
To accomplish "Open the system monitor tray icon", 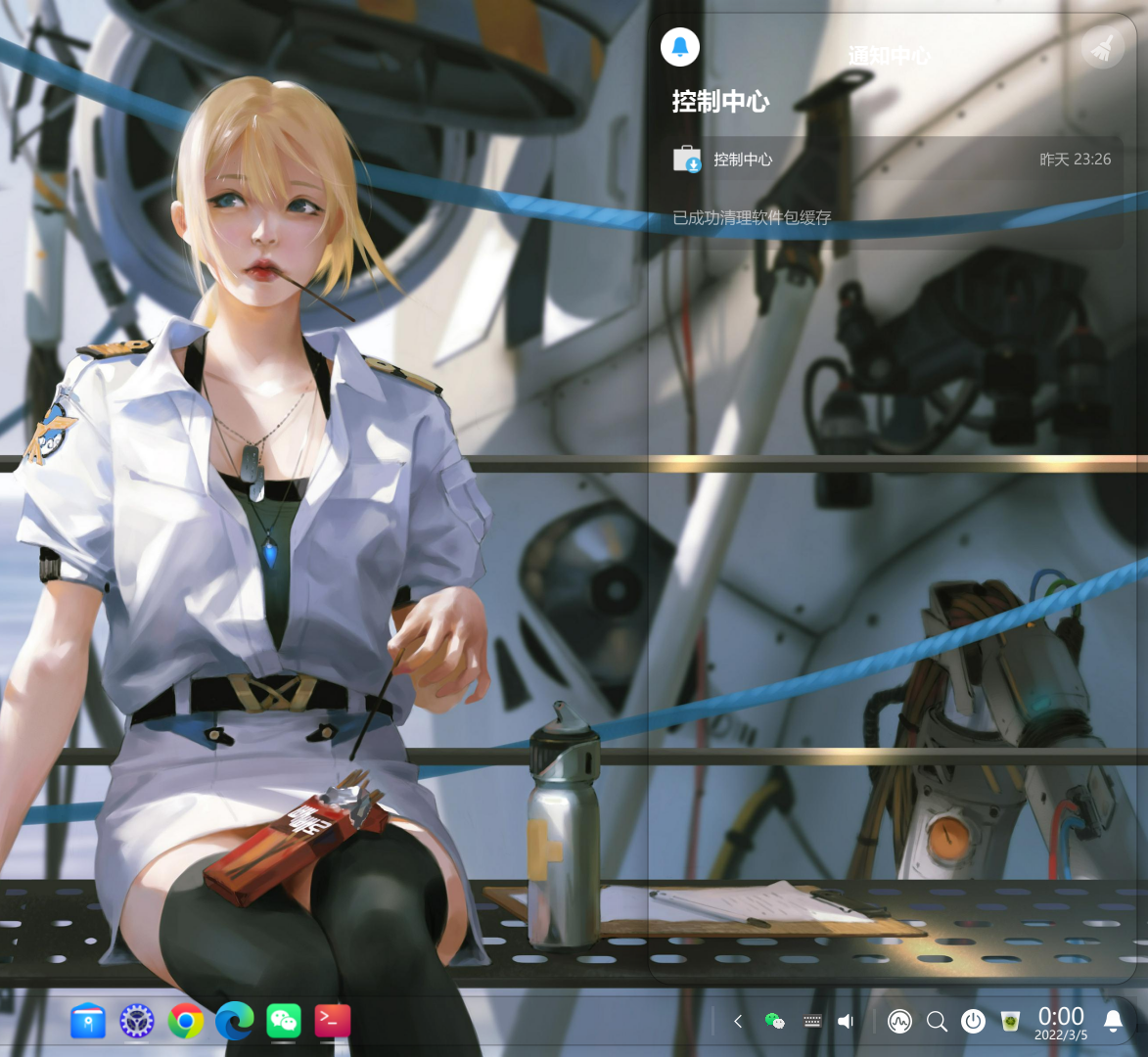I will pyautogui.click(x=899, y=1021).
